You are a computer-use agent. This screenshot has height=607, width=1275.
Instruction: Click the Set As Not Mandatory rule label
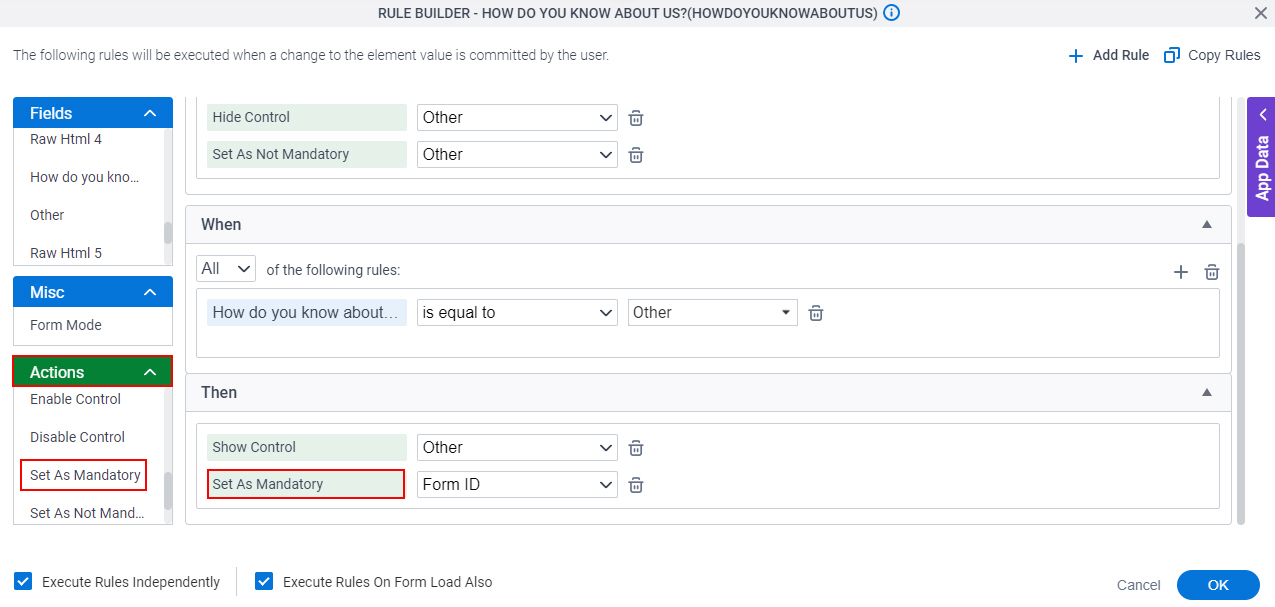click(307, 154)
